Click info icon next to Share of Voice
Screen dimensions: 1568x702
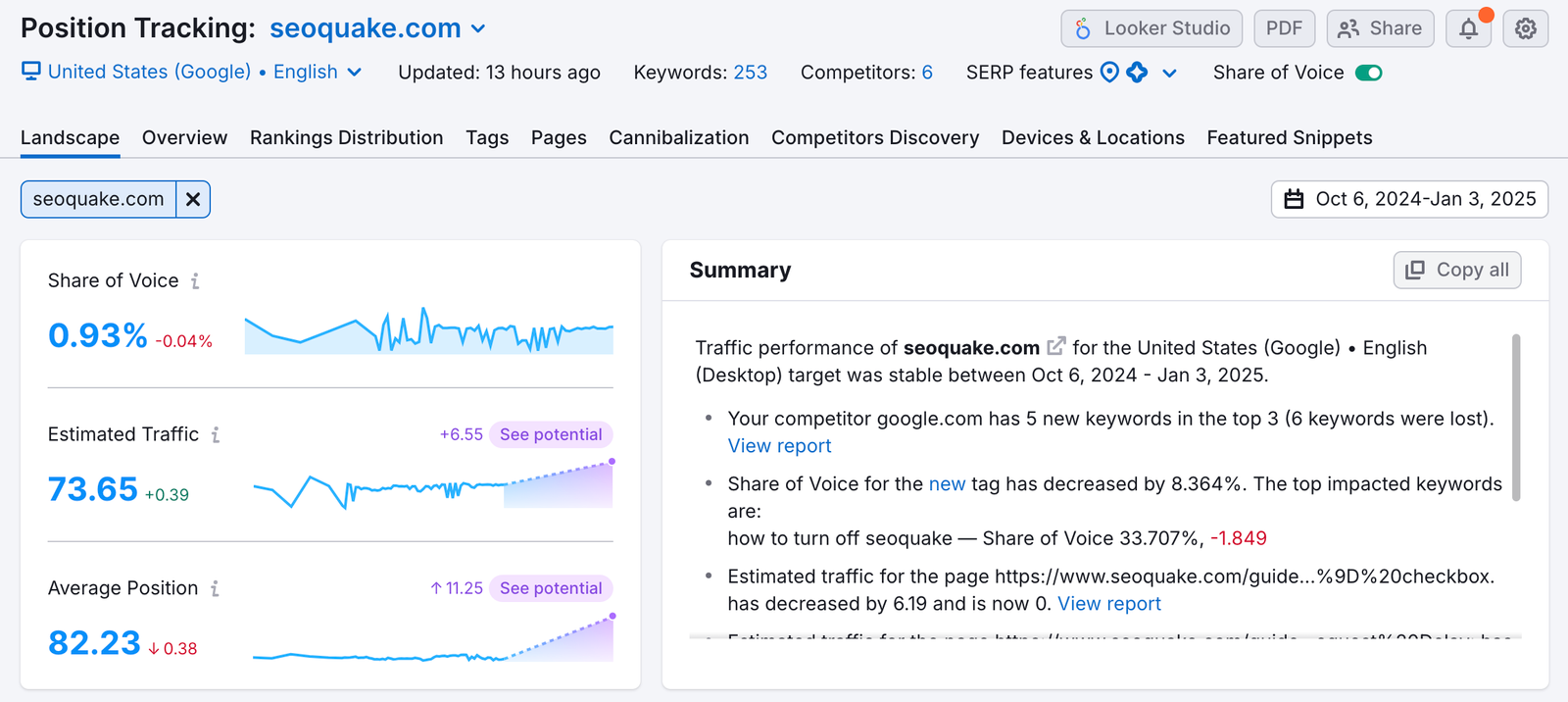195,281
